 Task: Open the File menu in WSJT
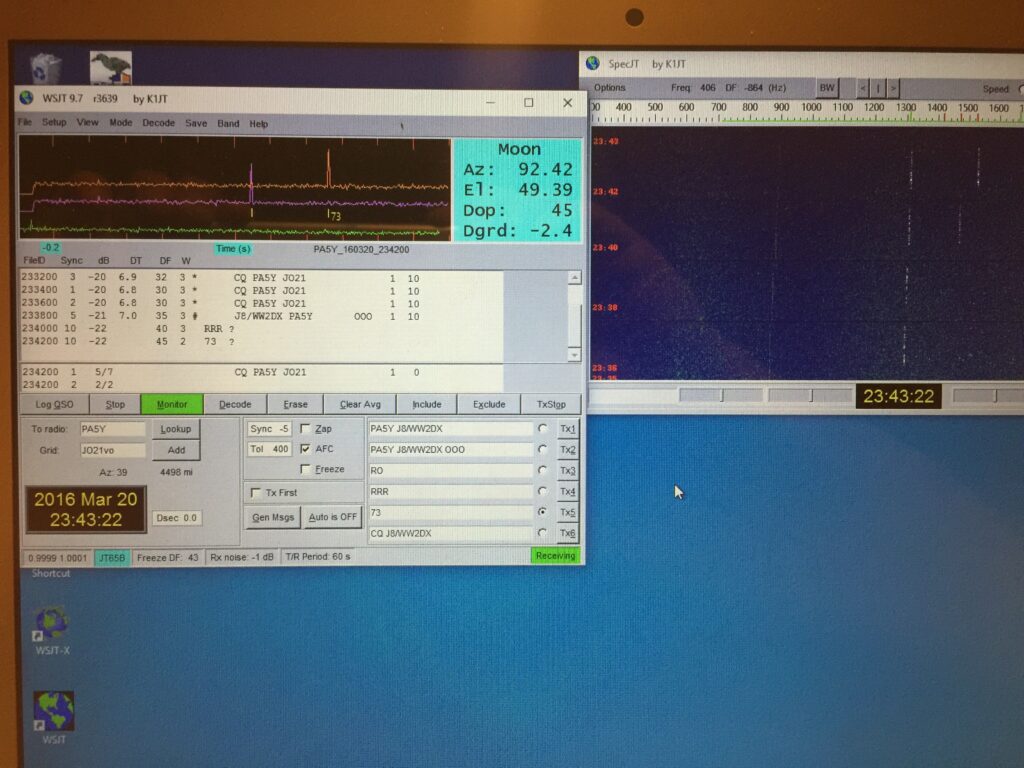25,122
